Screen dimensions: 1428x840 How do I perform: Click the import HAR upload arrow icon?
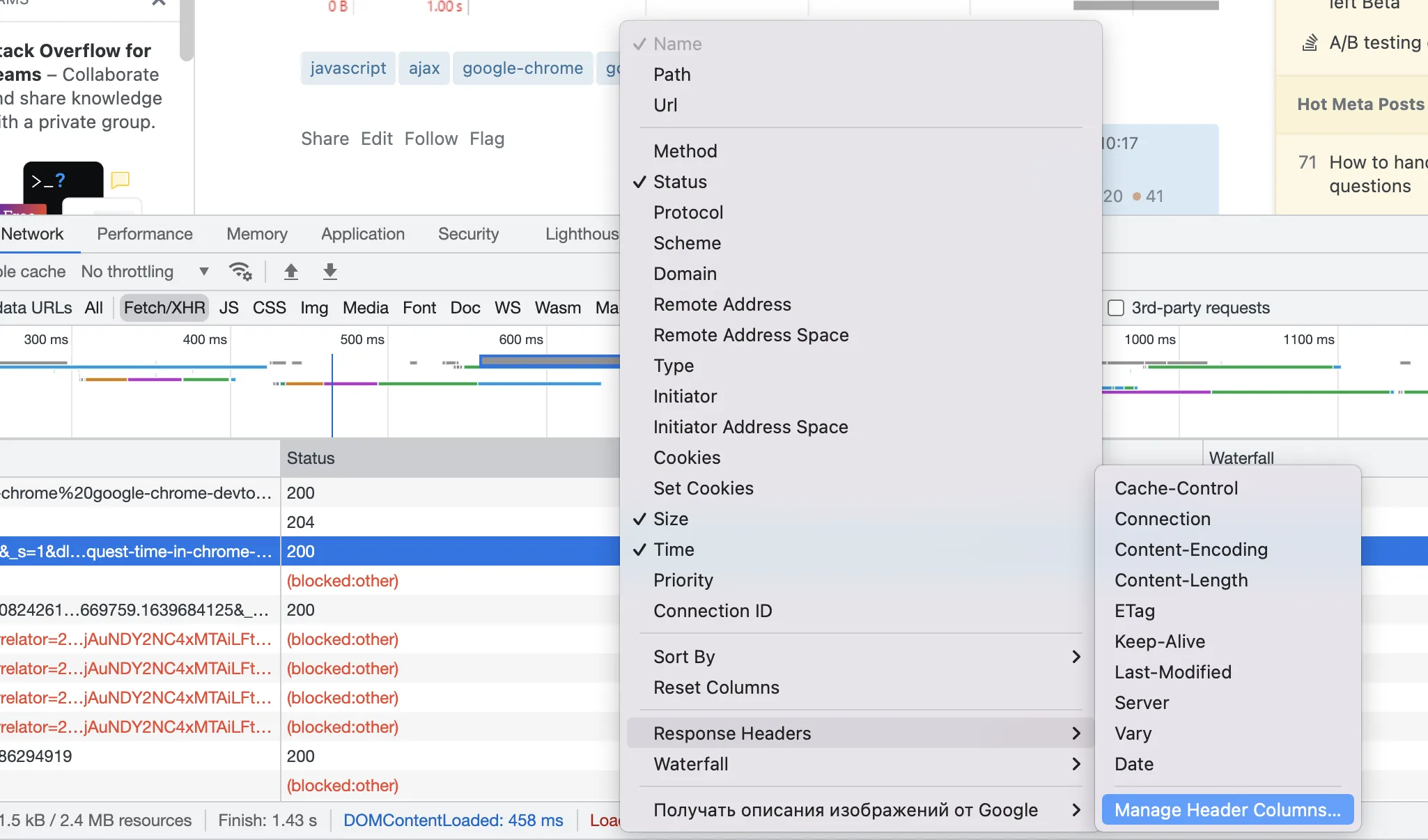point(291,272)
